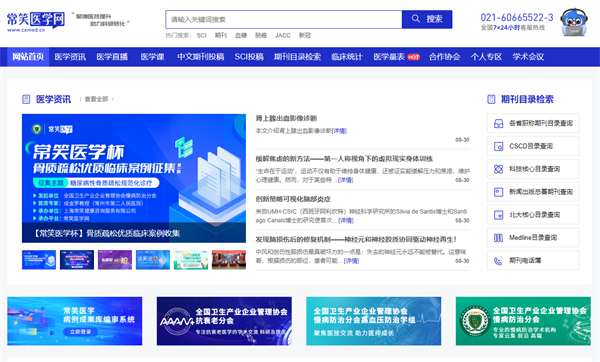Viewport: 600px width, 362px height.
Task: Click the CSCD目录查询 icon
Action: [x=499, y=146]
